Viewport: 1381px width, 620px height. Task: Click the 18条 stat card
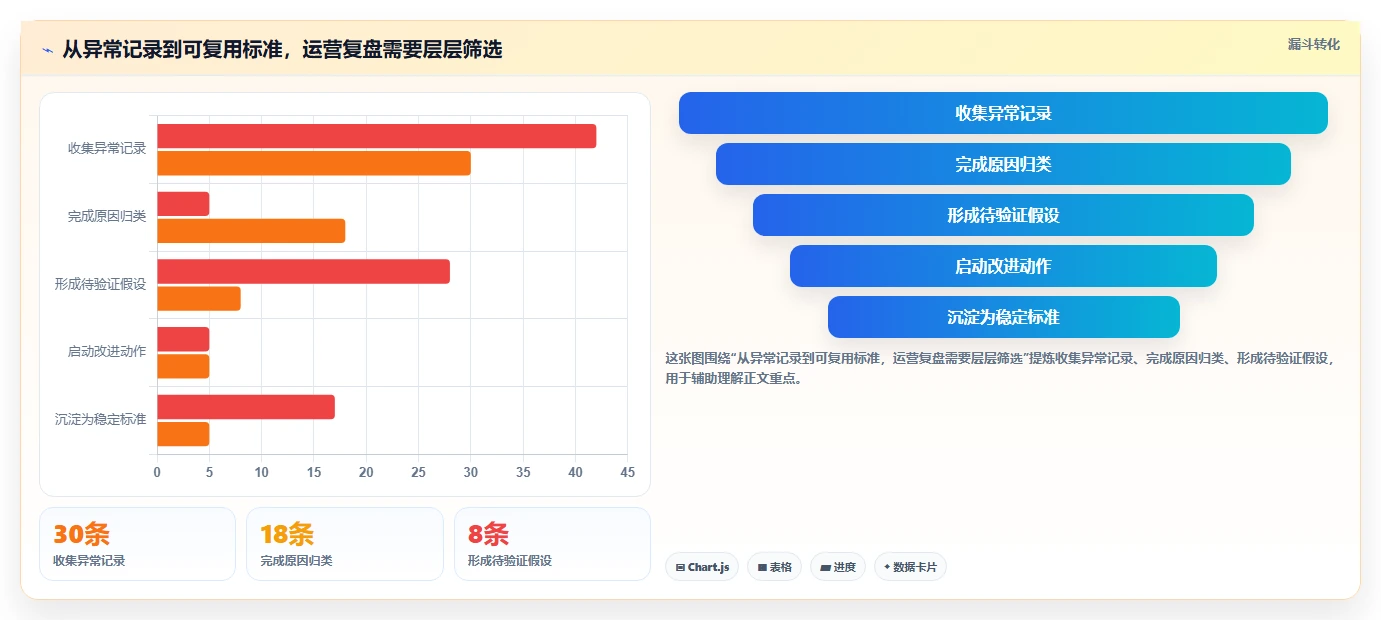pos(345,544)
